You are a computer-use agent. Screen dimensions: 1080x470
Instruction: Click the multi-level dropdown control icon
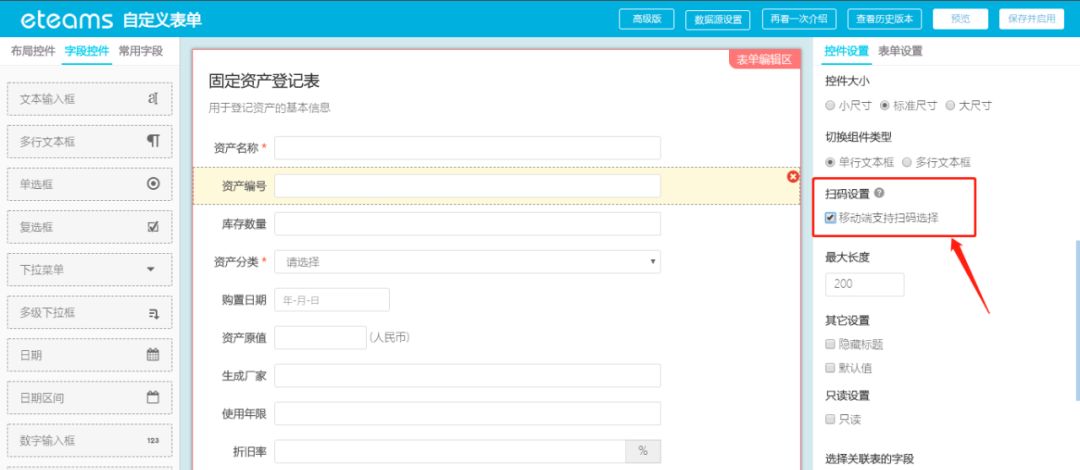pos(153,313)
